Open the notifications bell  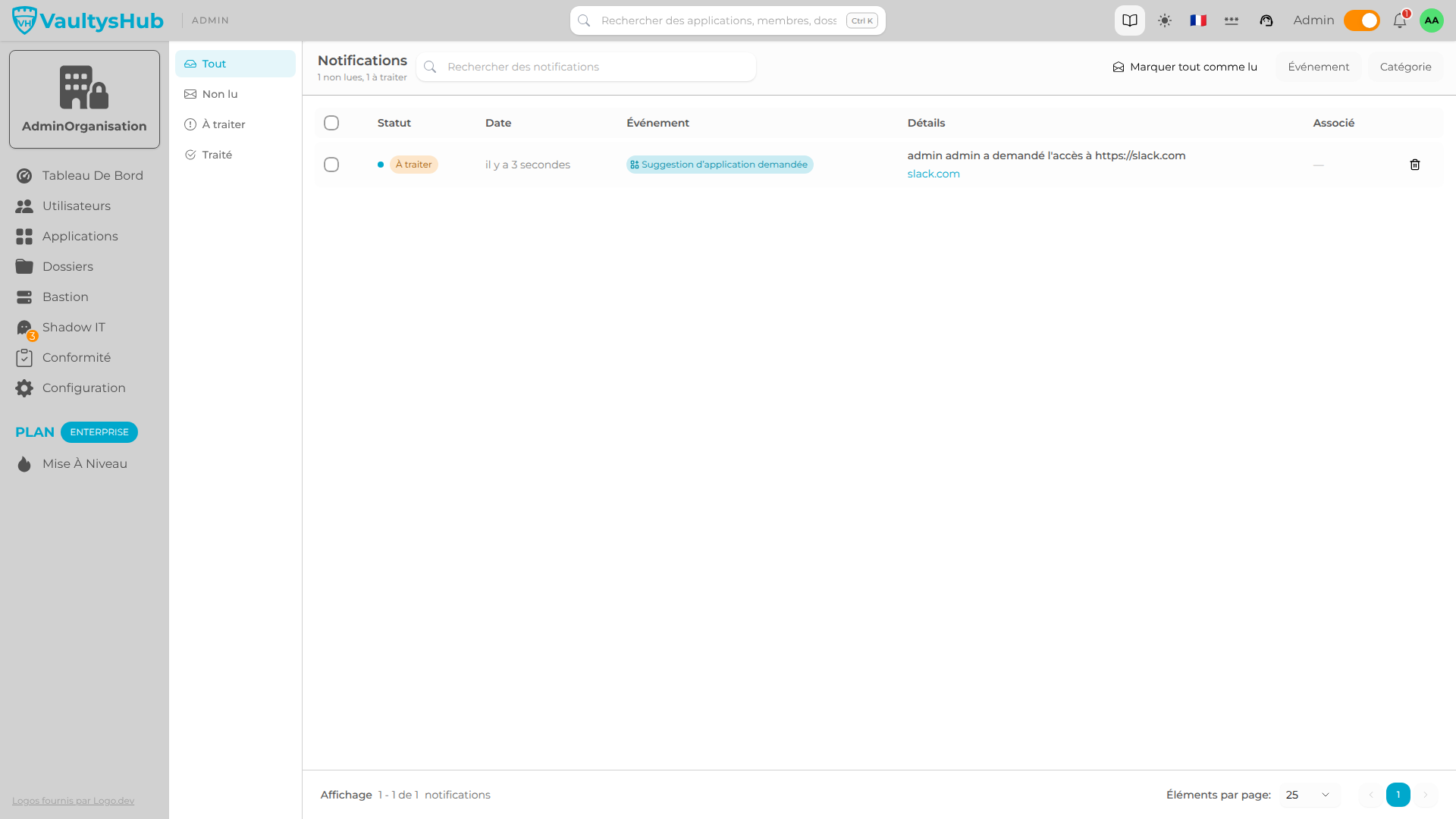click(x=1400, y=20)
